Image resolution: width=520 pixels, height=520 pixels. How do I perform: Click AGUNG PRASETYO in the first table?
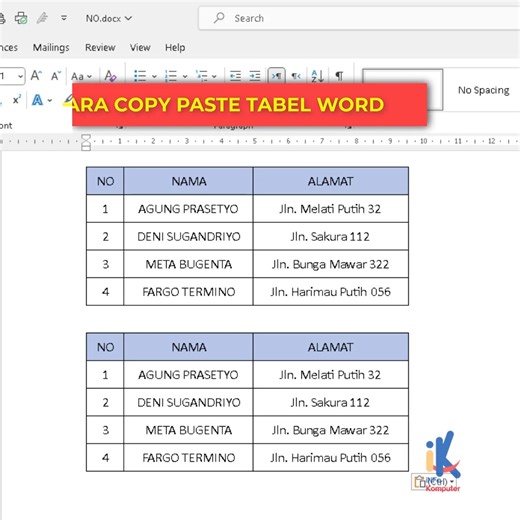click(x=188, y=209)
